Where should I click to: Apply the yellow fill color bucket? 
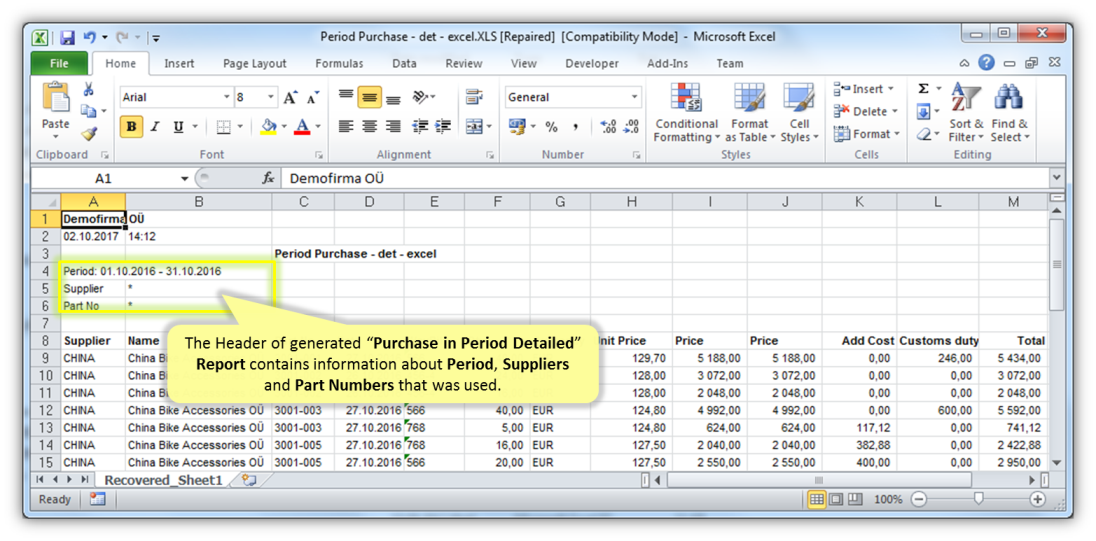tap(268, 127)
